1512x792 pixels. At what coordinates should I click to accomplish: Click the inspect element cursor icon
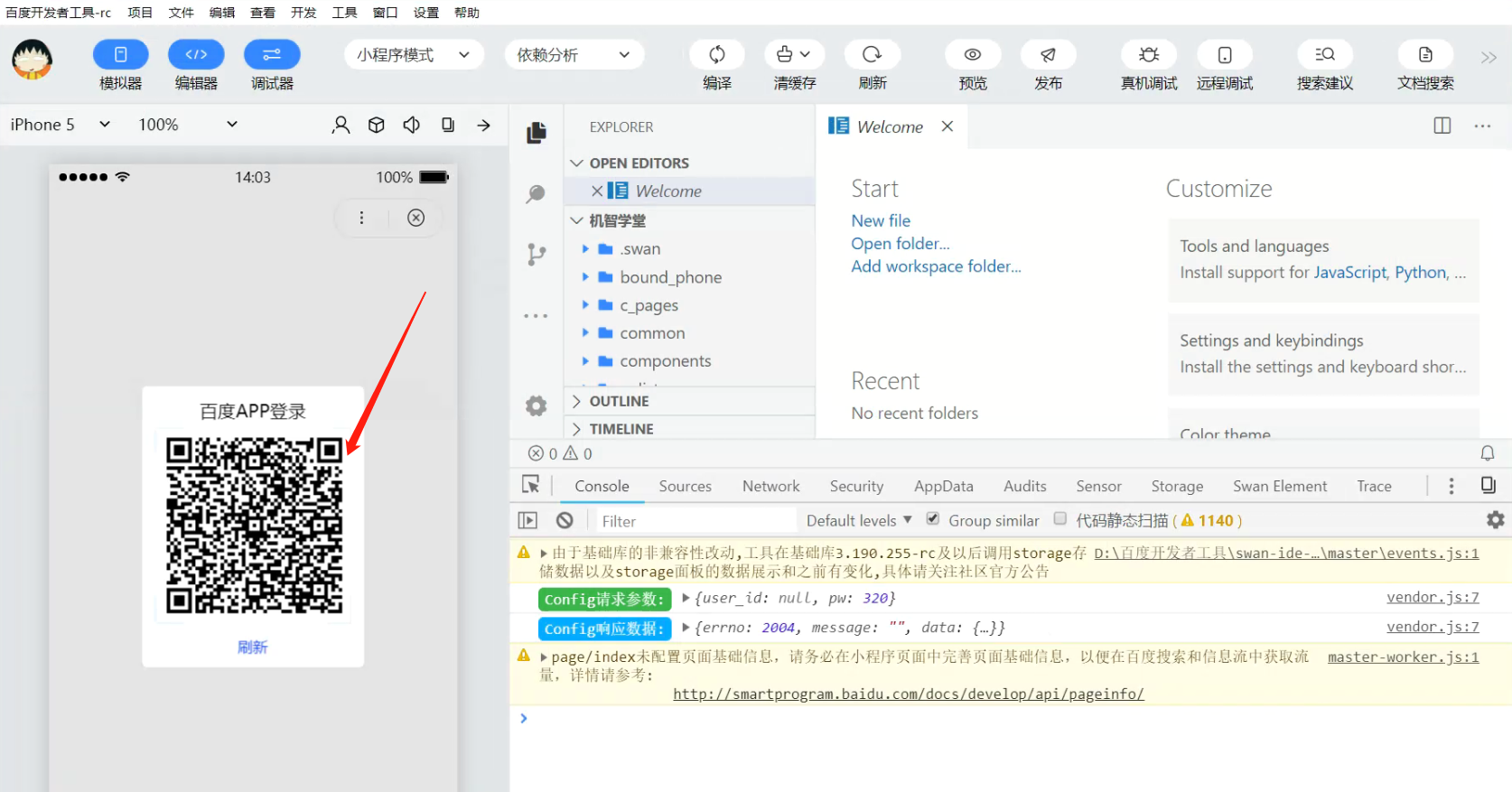531,485
